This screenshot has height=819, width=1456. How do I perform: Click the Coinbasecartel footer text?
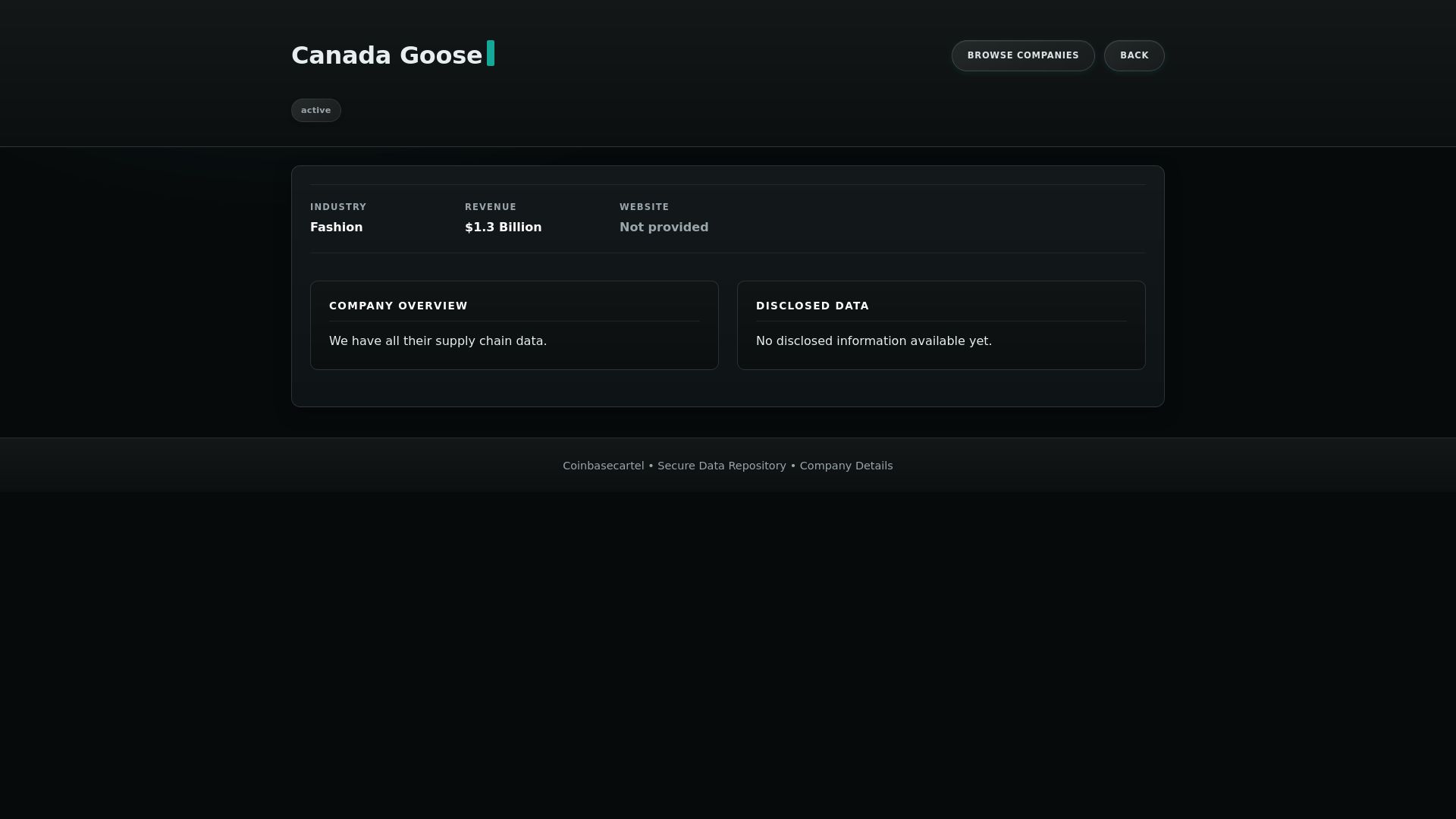point(727,466)
